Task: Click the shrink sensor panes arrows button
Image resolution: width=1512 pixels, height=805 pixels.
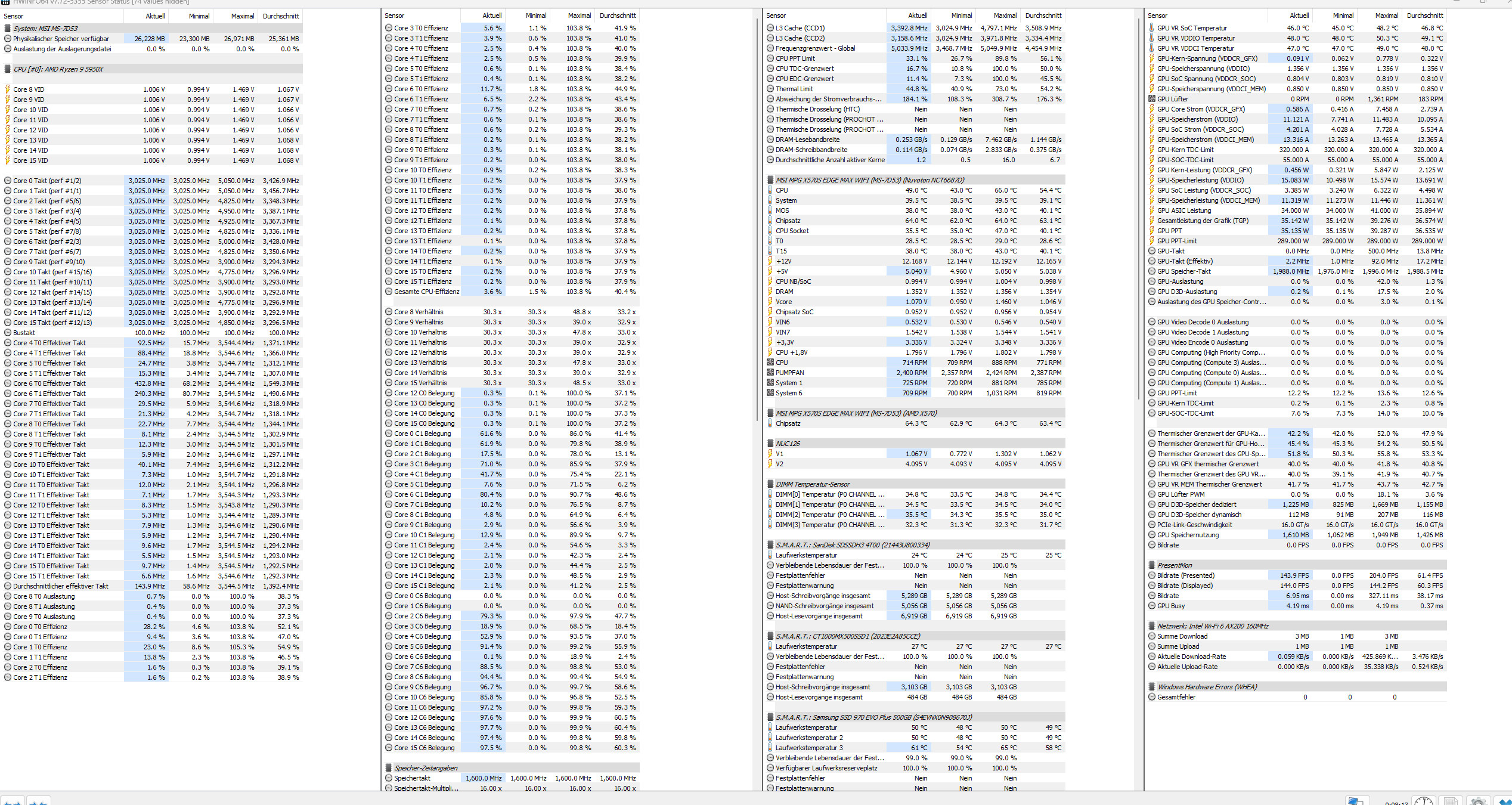Action: coord(38,801)
